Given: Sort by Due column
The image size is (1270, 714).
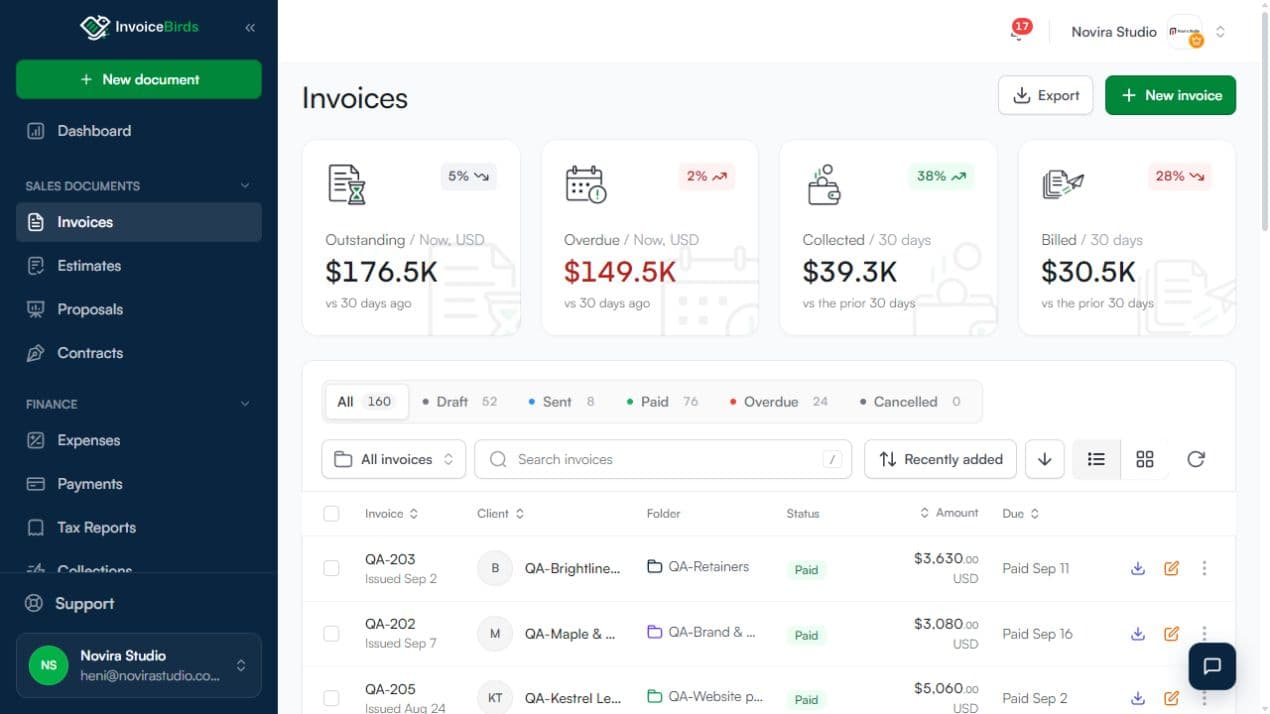Looking at the screenshot, I should click(1021, 514).
